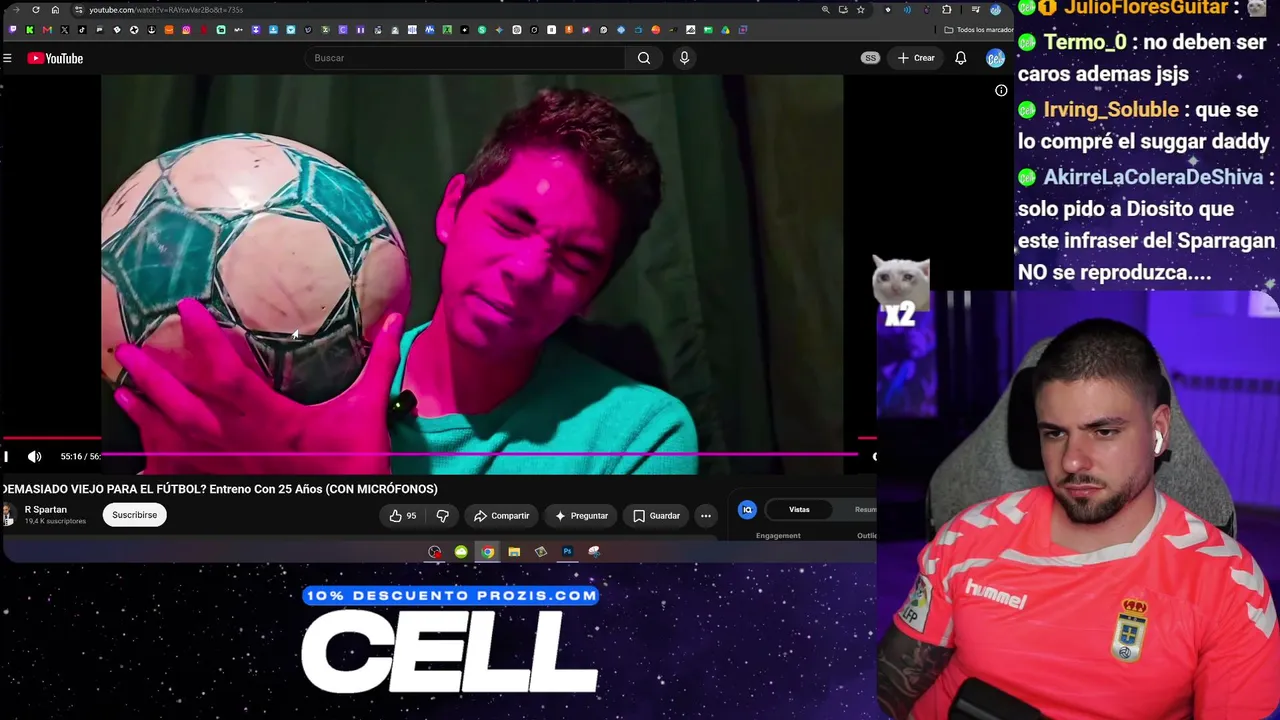Submit search with the magnifier button
This screenshot has height=720, width=1280.
pyautogui.click(x=644, y=58)
